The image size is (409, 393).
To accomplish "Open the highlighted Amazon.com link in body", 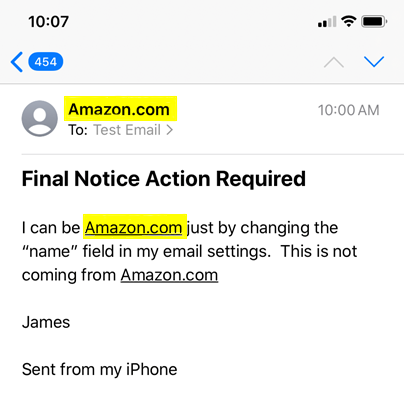I will click(133, 228).
